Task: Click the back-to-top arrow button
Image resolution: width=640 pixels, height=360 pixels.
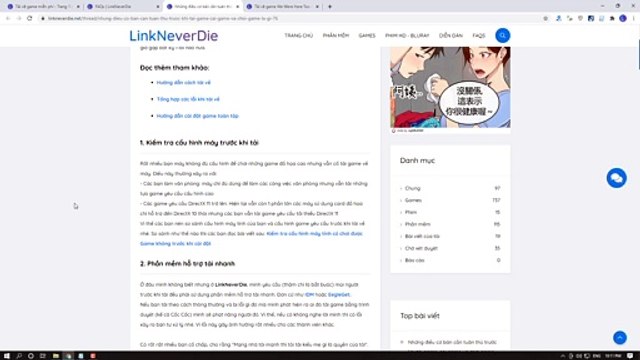Action: pos(620,338)
